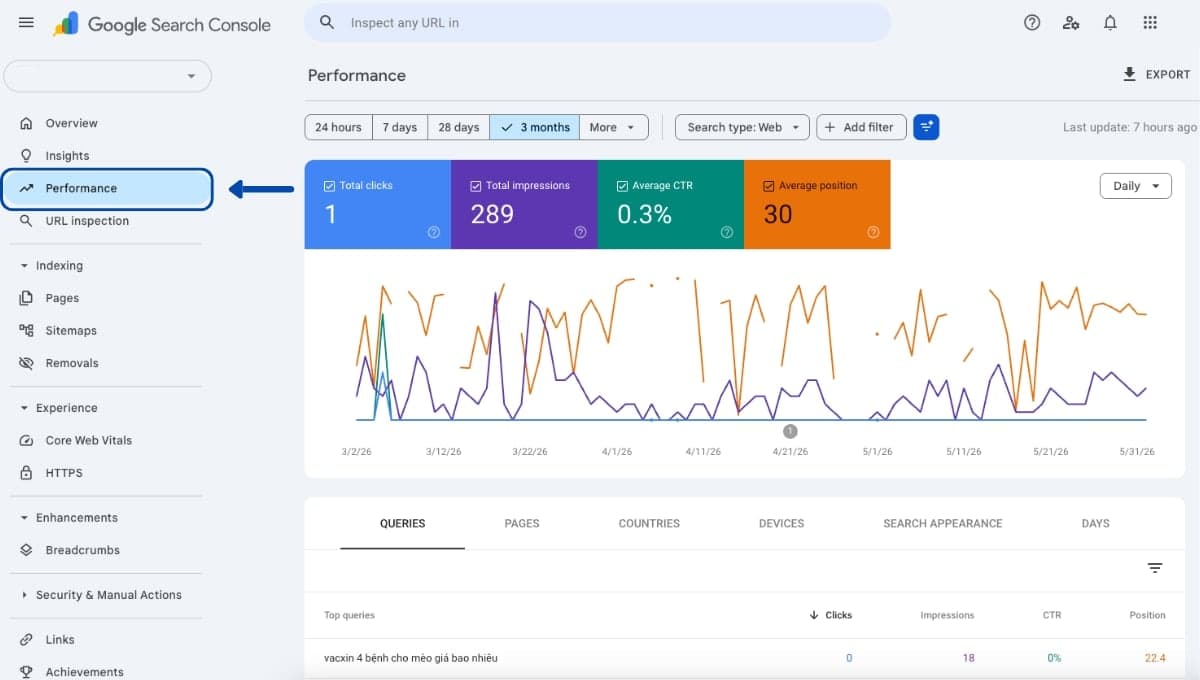Switch to the DAYS tab
Image resolution: width=1200 pixels, height=680 pixels.
[x=1095, y=523]
